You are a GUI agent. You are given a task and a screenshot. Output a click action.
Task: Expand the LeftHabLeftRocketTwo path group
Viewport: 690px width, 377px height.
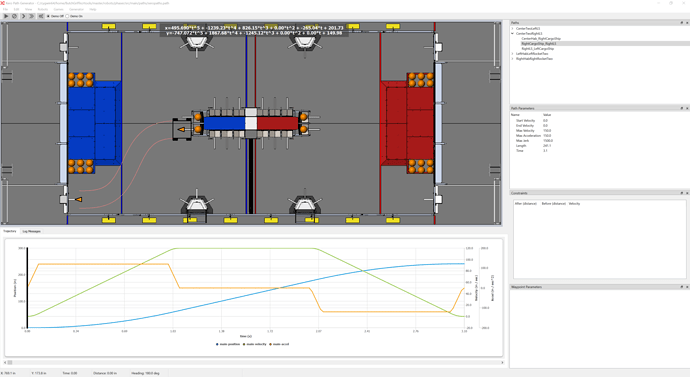pyautogui.click(x=512, y=54)
